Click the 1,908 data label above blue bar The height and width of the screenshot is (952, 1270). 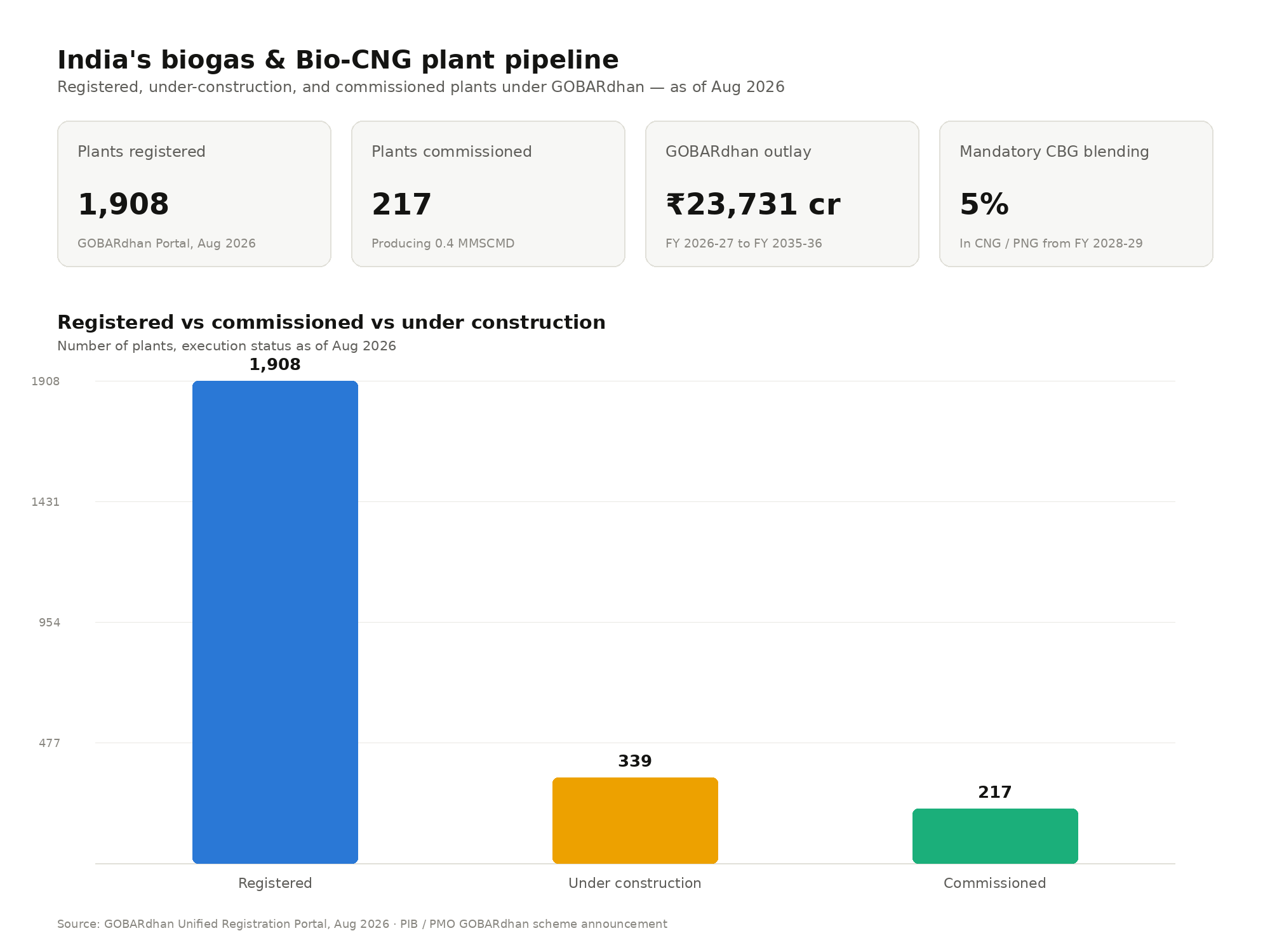coord(275,365)
